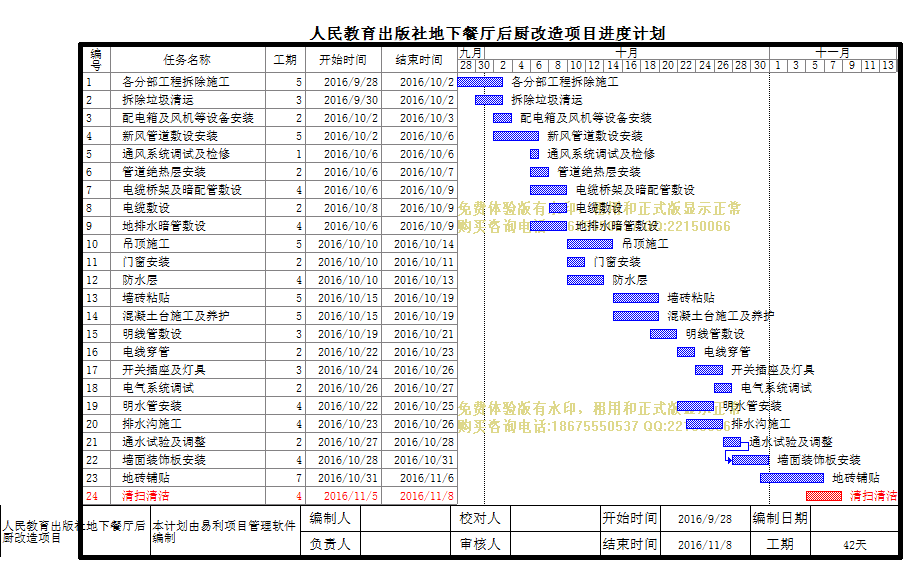The height and width of the screenshot is (581, 924).
Task: Click task name 排水沟施工 in table
Action: [x=152, y=424]
